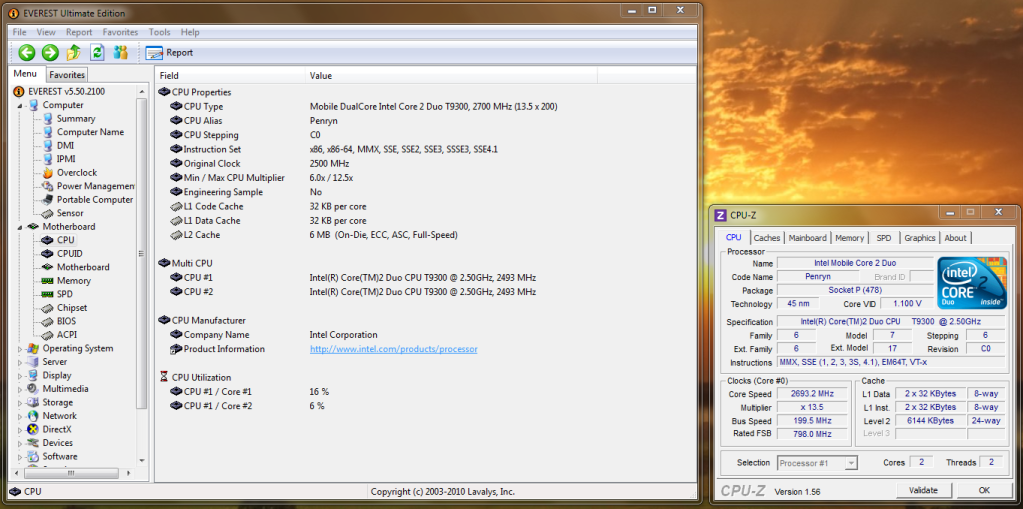Open the Graphics tab in CPU-Z
The height and width of the screenshot is (509, 1023).
tap(920, 238)
